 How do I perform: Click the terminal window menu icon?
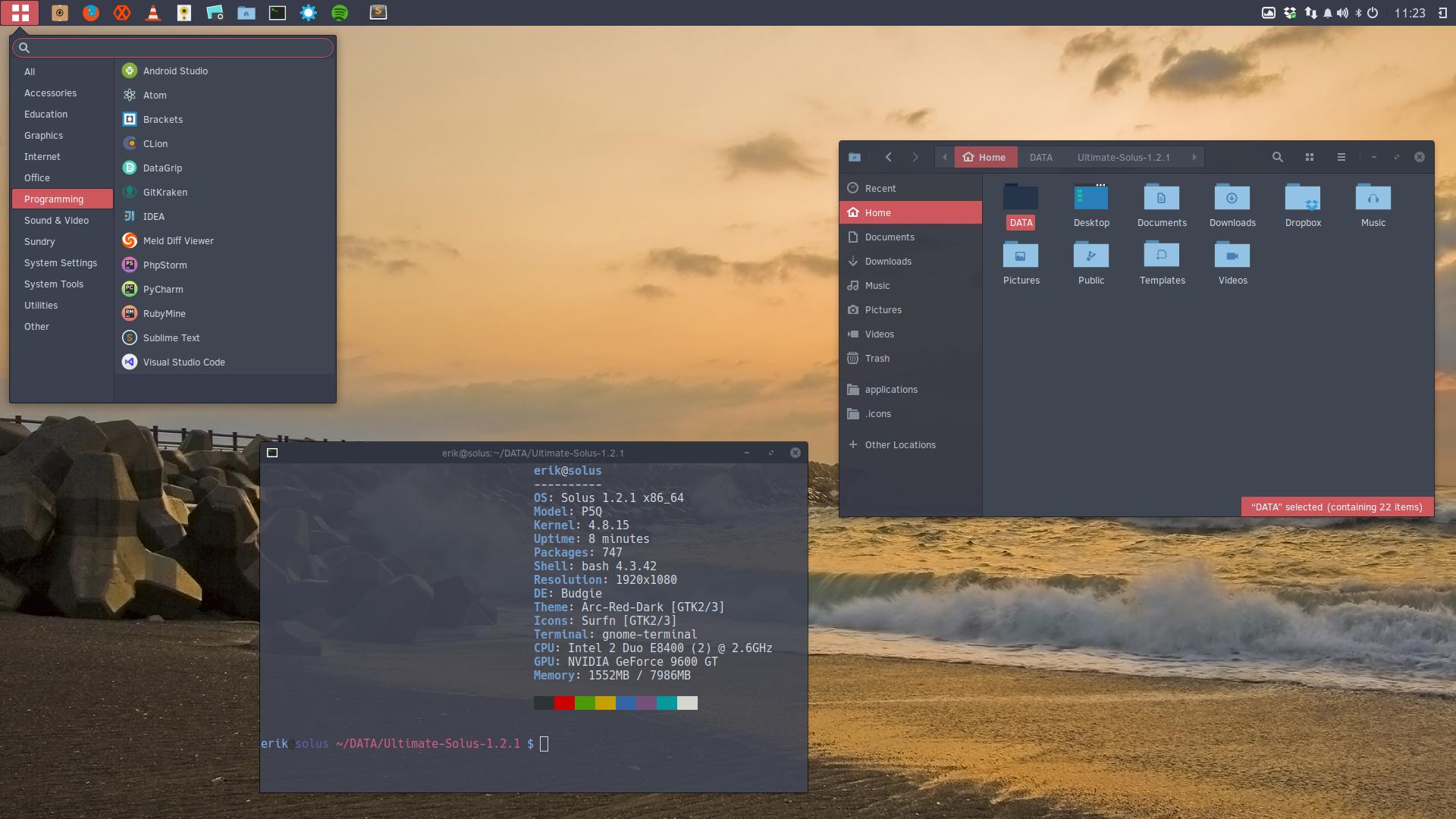(x=272, y=453)
